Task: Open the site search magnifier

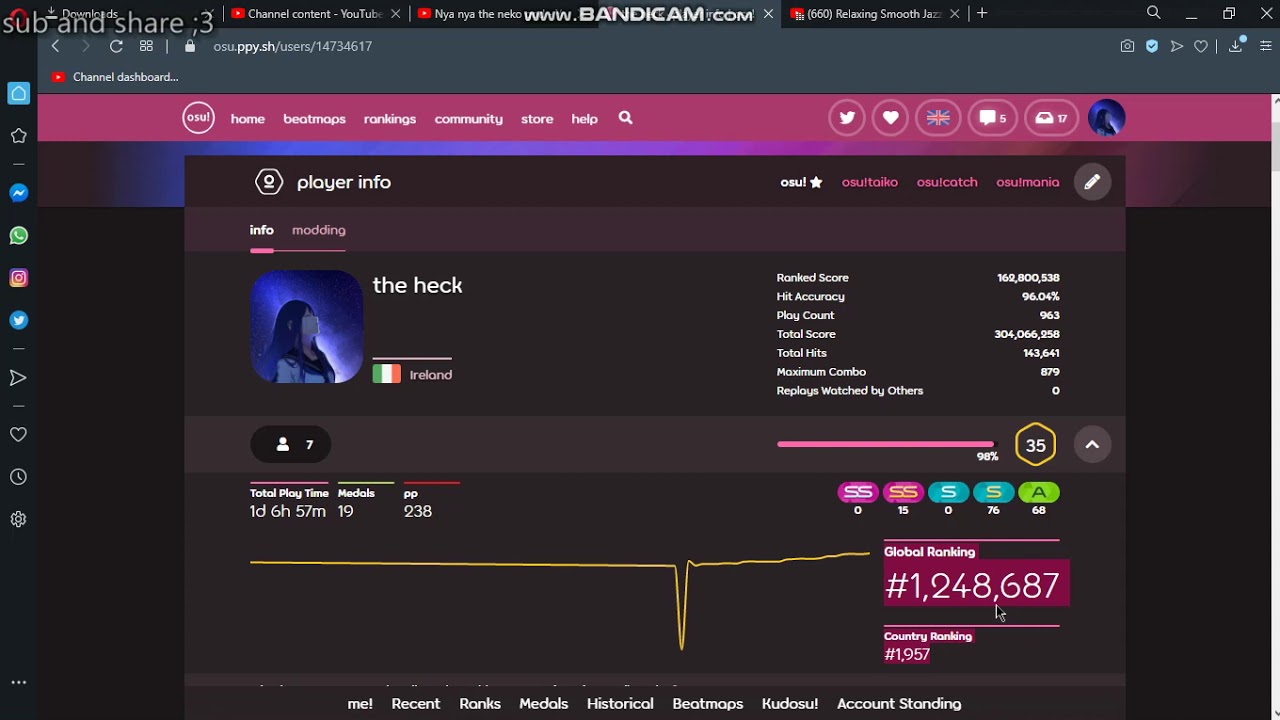Action: point(626,118)
